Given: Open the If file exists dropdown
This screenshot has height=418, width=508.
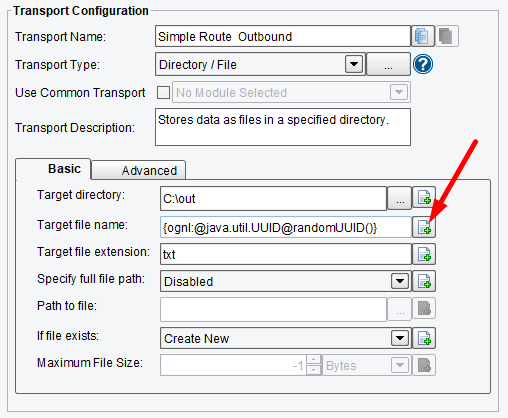Looking at the screenshot, I should [x=400, y=338].
